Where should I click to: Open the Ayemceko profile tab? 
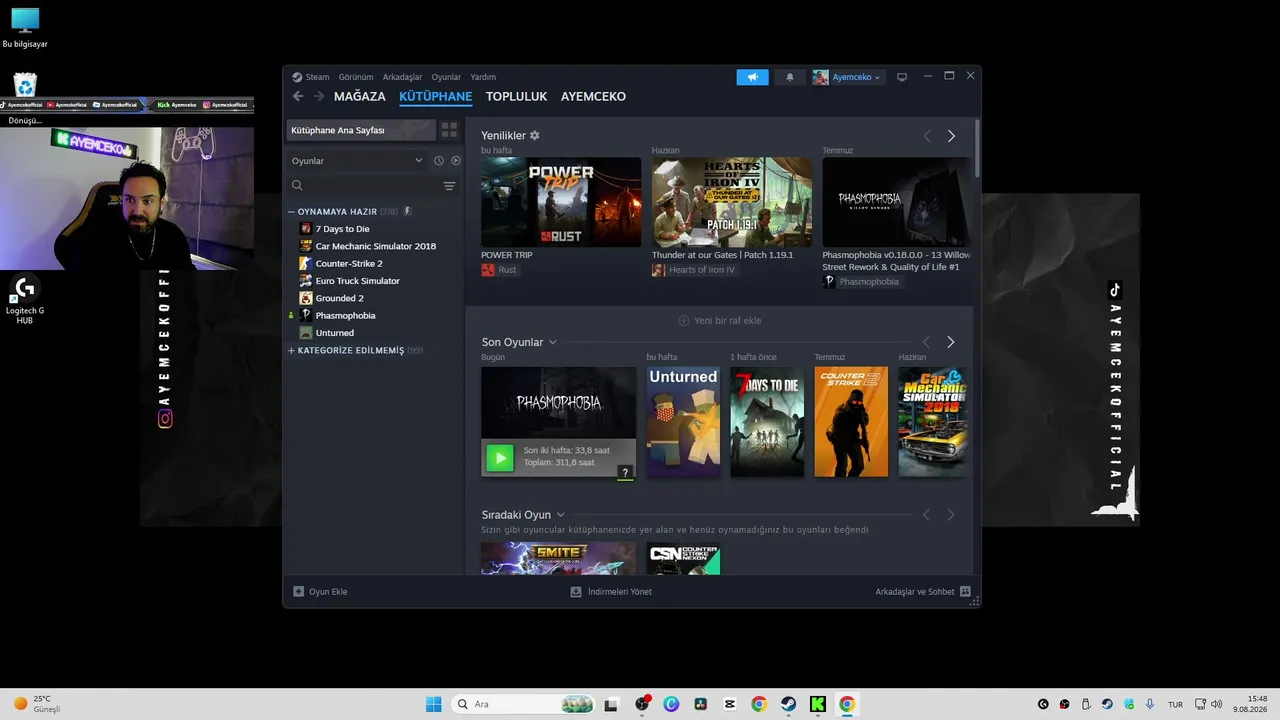click(593, 97)
